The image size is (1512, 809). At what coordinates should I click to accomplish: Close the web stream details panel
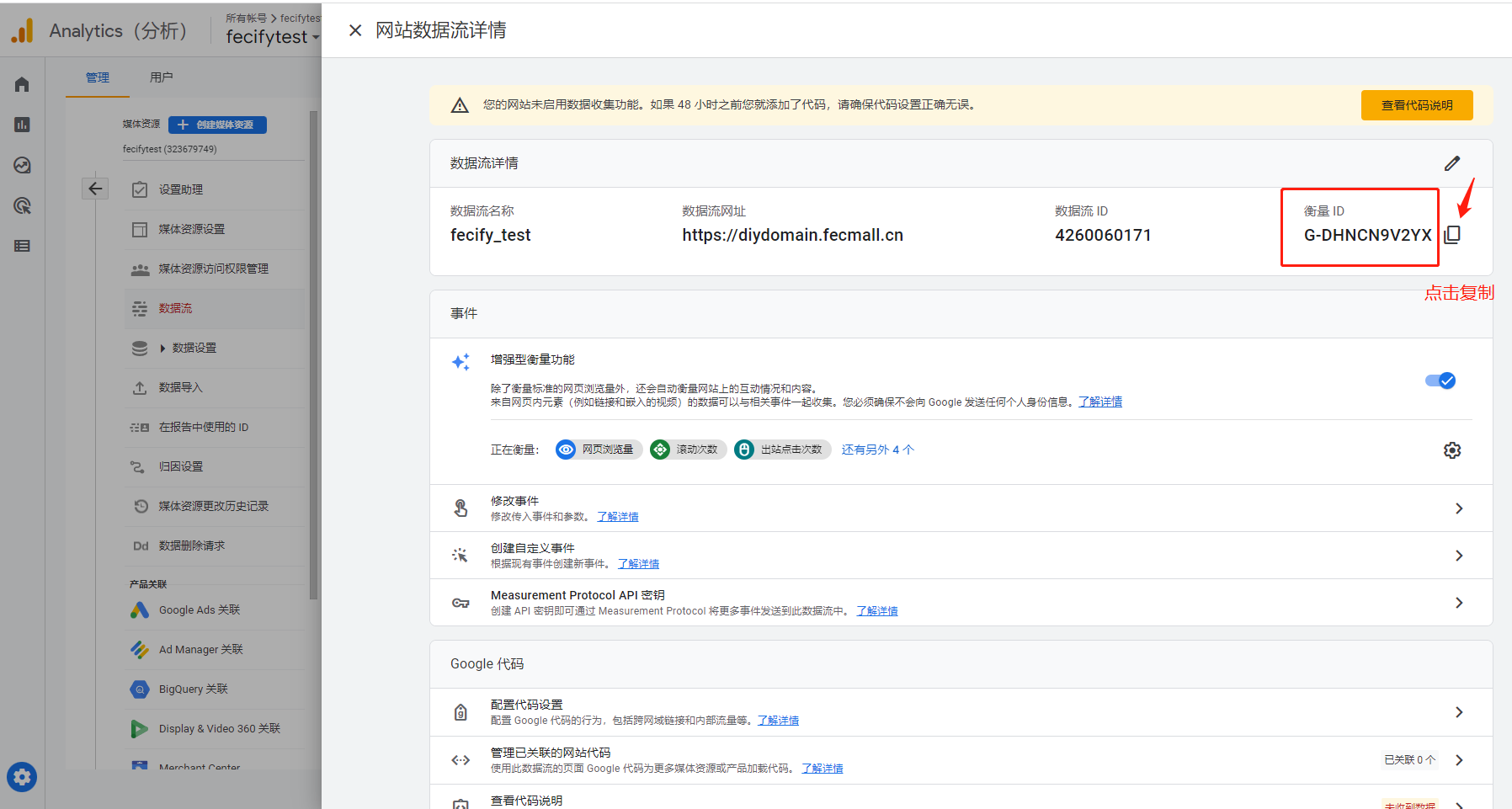point(355,30)
